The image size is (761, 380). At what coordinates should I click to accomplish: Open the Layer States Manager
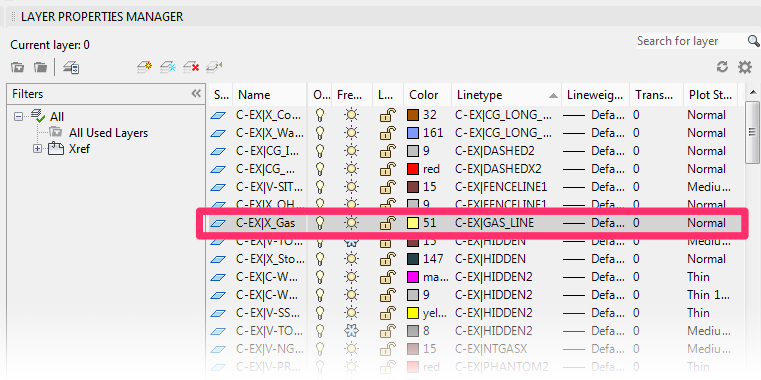pyautogui.click(x=71, y=67)
